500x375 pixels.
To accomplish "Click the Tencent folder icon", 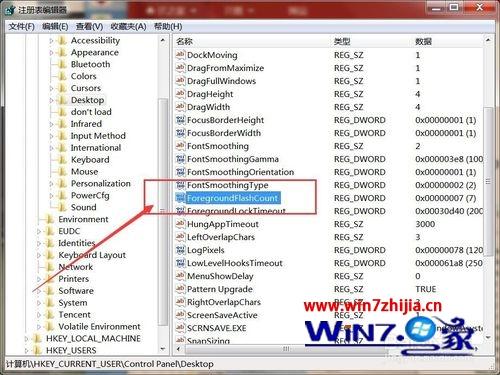I will [x=50, y=314].
